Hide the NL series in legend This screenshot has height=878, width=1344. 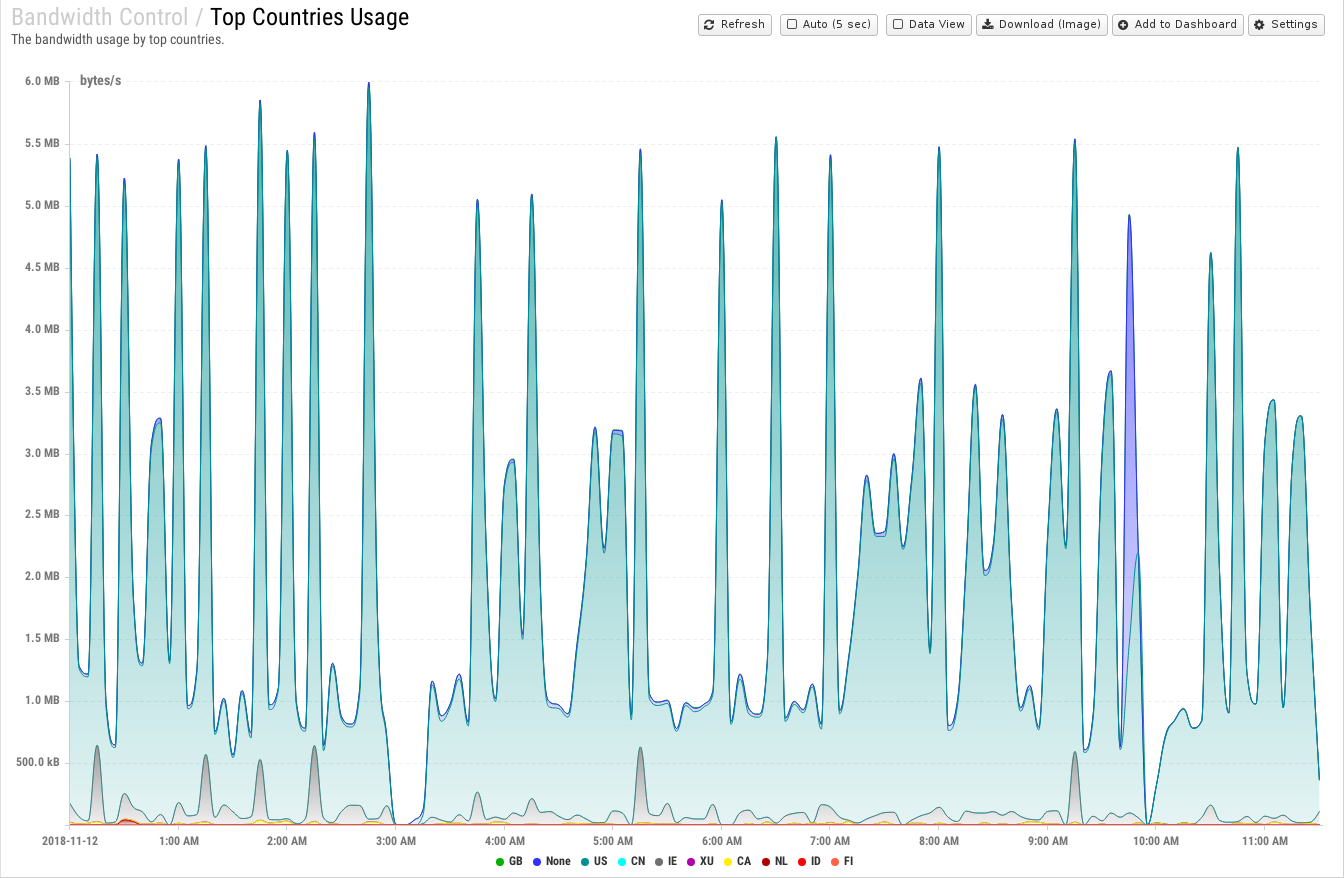tap(774, 861)
